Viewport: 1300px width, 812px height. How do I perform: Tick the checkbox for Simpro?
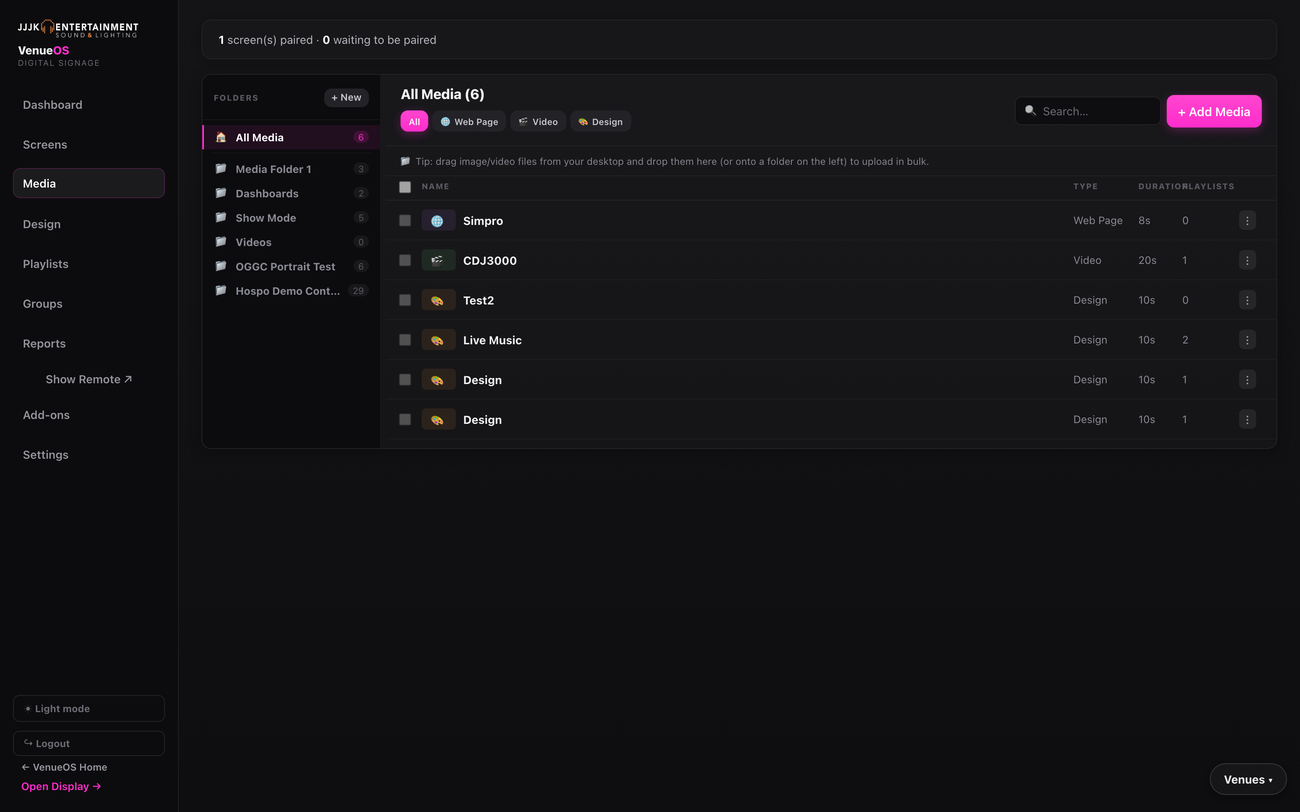click(405, 220)
